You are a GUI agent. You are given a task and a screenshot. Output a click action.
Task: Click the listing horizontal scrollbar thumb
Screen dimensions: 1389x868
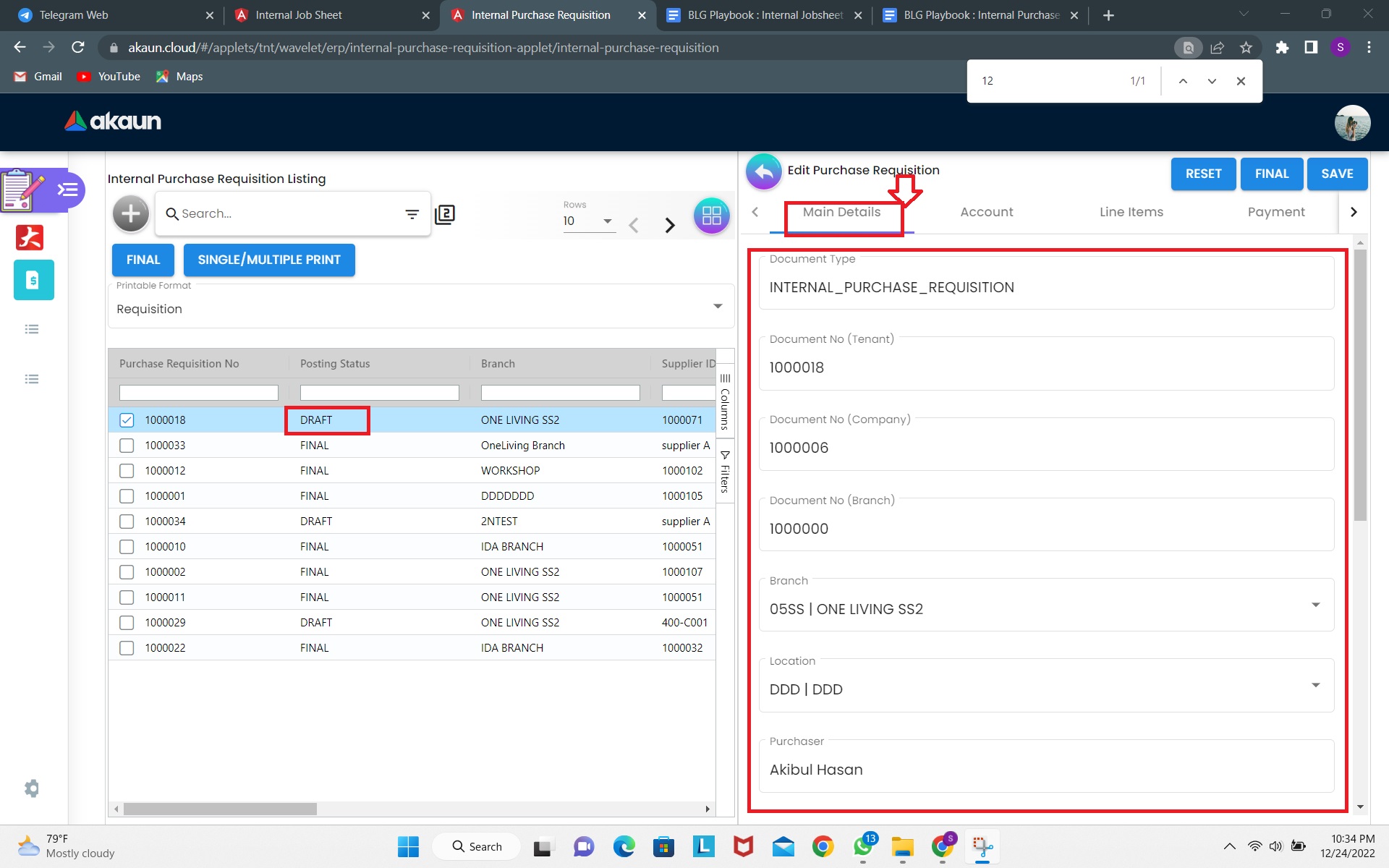click(x=219, y=809)
